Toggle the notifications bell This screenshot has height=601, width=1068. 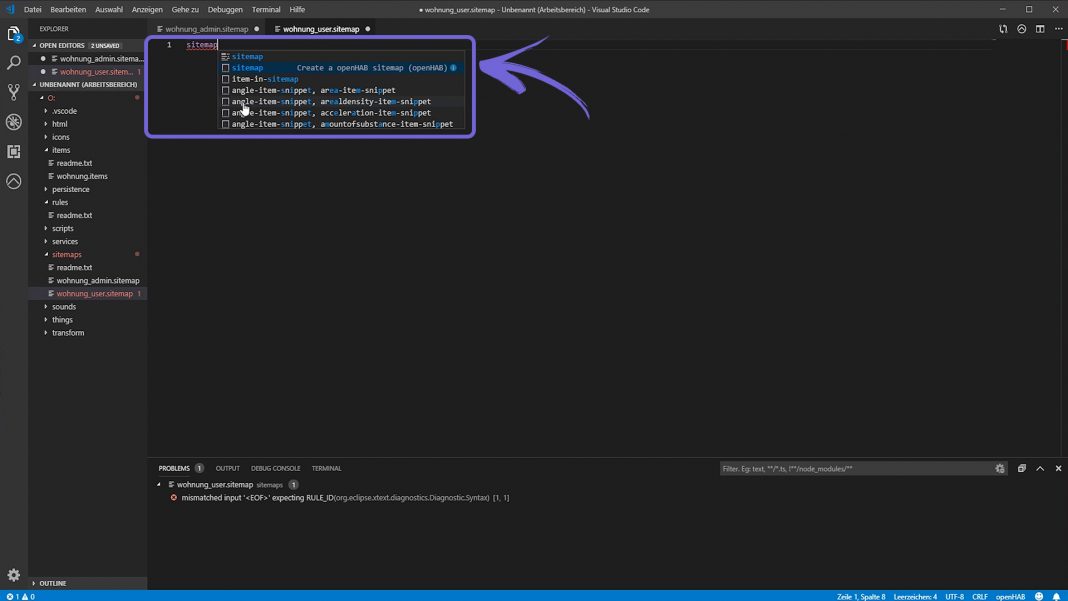1057,596
